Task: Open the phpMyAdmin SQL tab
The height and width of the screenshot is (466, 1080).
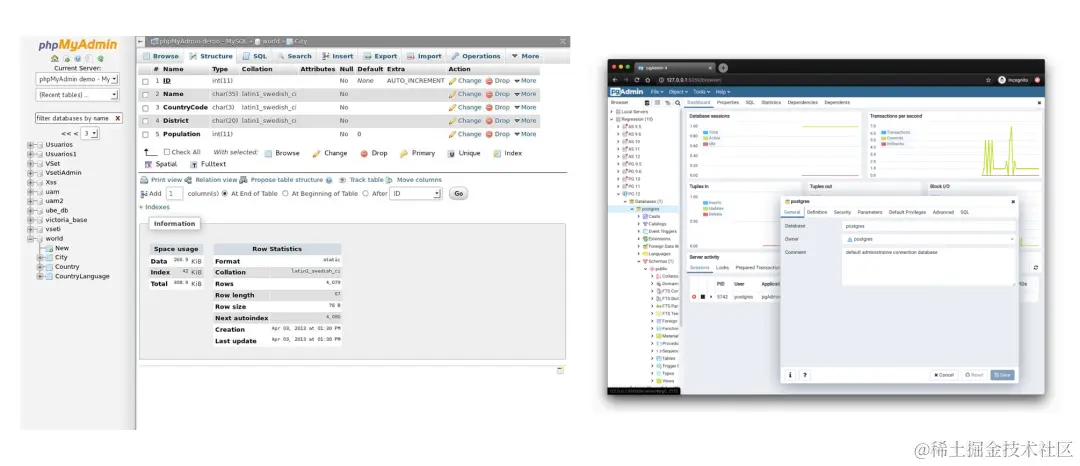Action: click(x=254, y=56)
